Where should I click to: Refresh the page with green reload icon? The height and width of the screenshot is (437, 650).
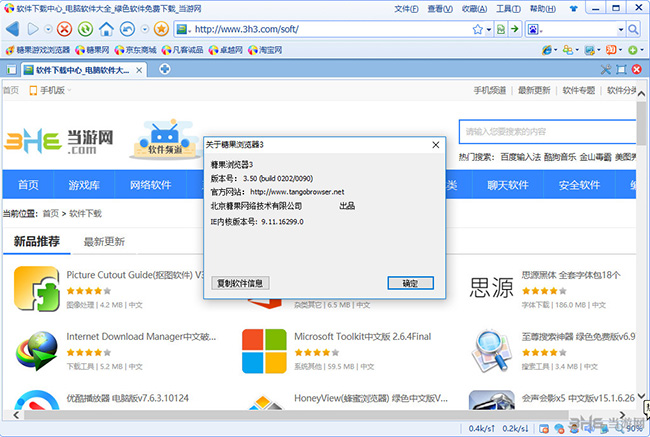[x=85, y=29]
